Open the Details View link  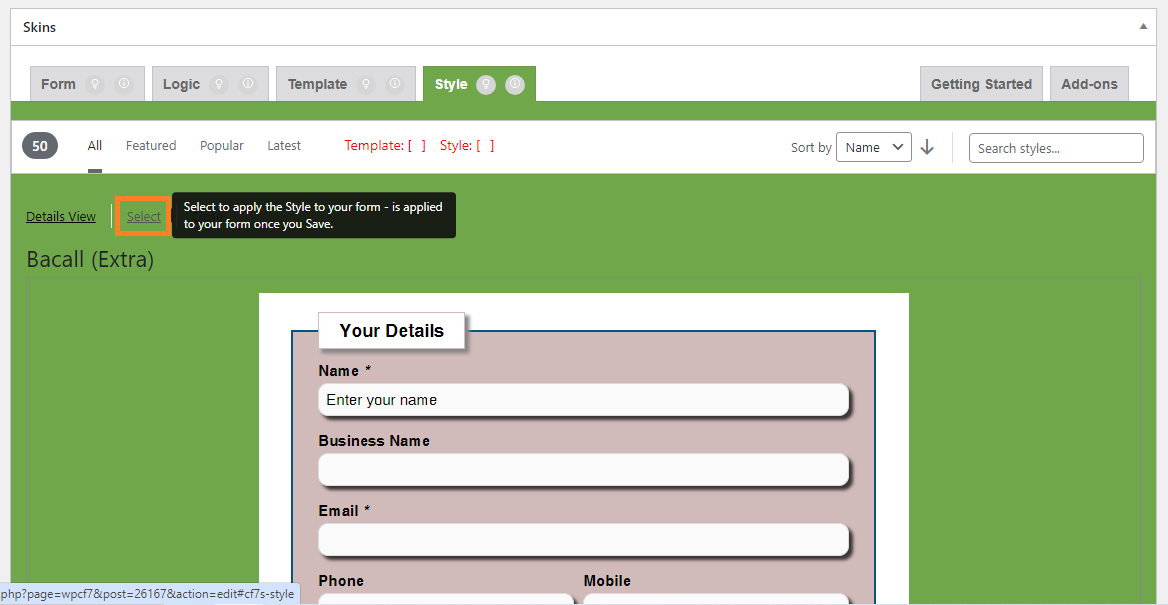(x=61, y=217)
